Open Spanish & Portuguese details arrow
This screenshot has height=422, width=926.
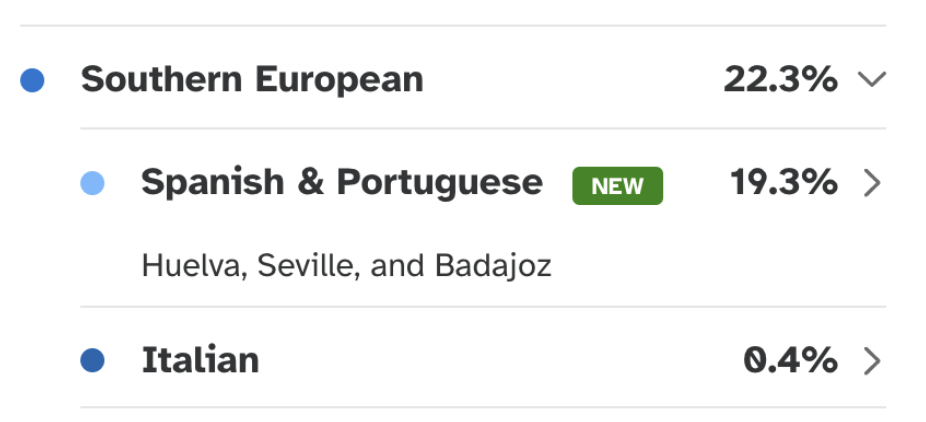point(872,184)
